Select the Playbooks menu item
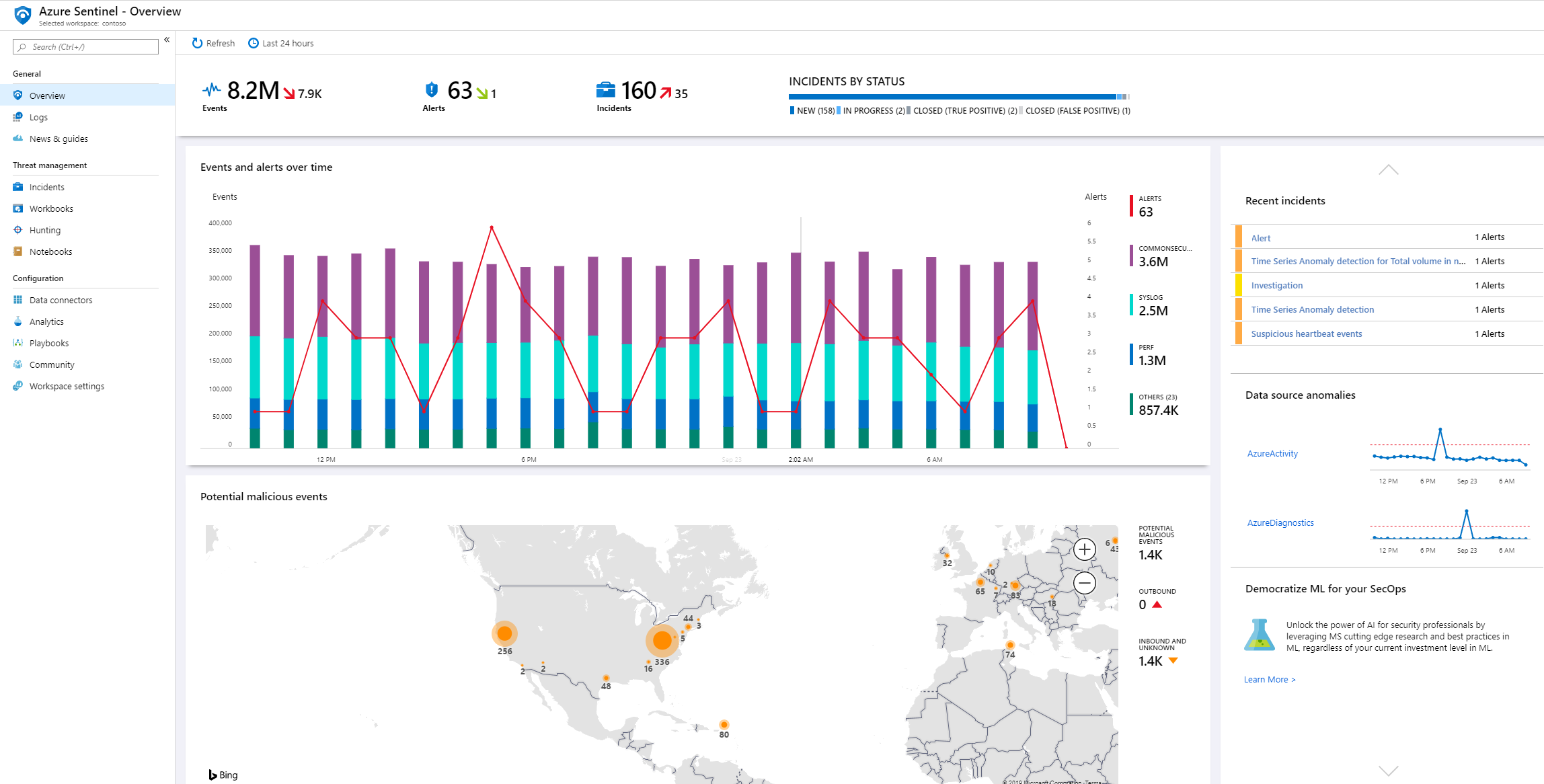The height and width of the screenshot is (784, 1544). (x=48, y=343)
